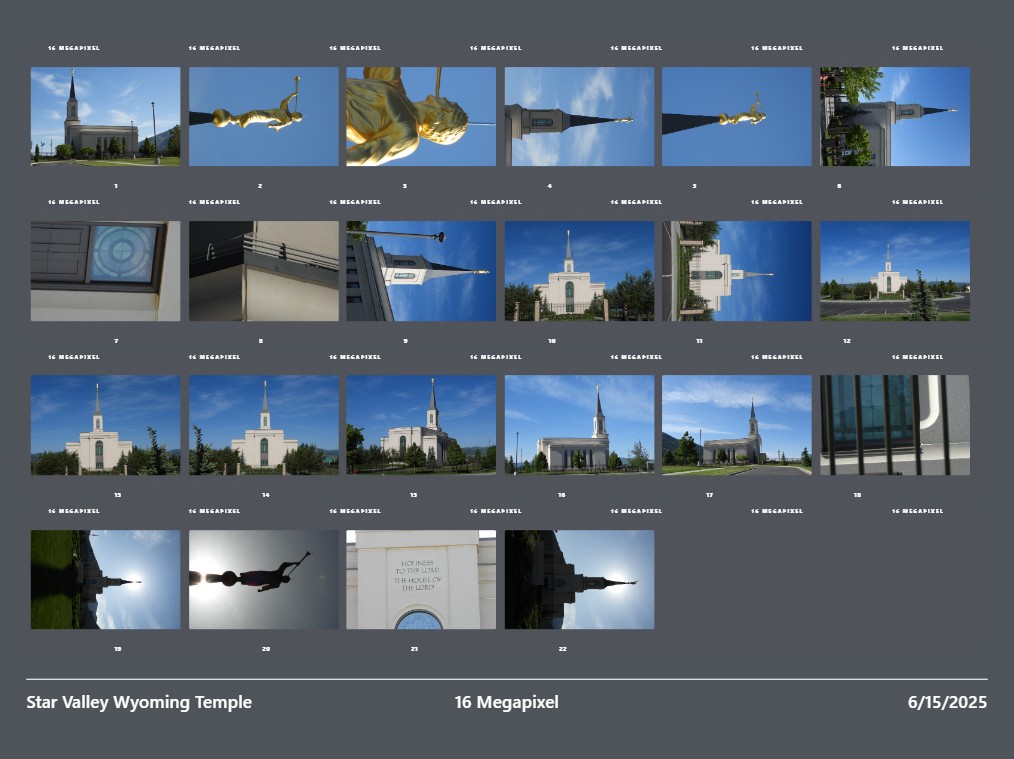The image size is (1014, 759).
Task: Click the 'Star Valley Wyoming Temple' footer title
Action: coord(139,702)
